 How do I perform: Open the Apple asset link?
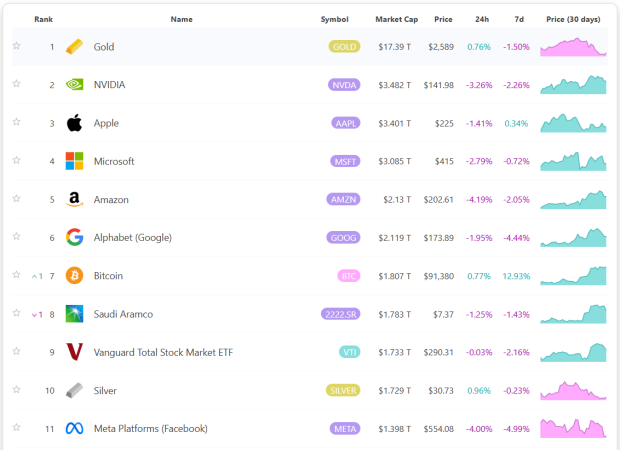[x=106, y=123]
